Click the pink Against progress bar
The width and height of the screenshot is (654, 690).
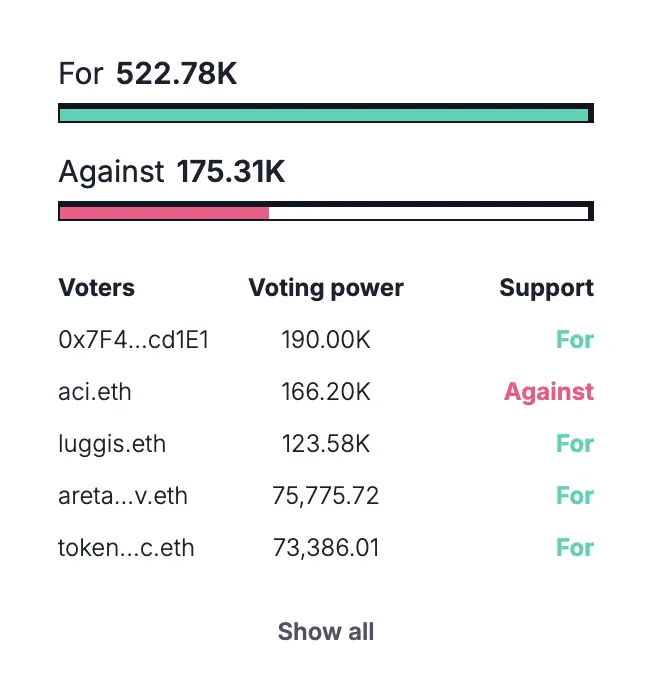[165, 212]
